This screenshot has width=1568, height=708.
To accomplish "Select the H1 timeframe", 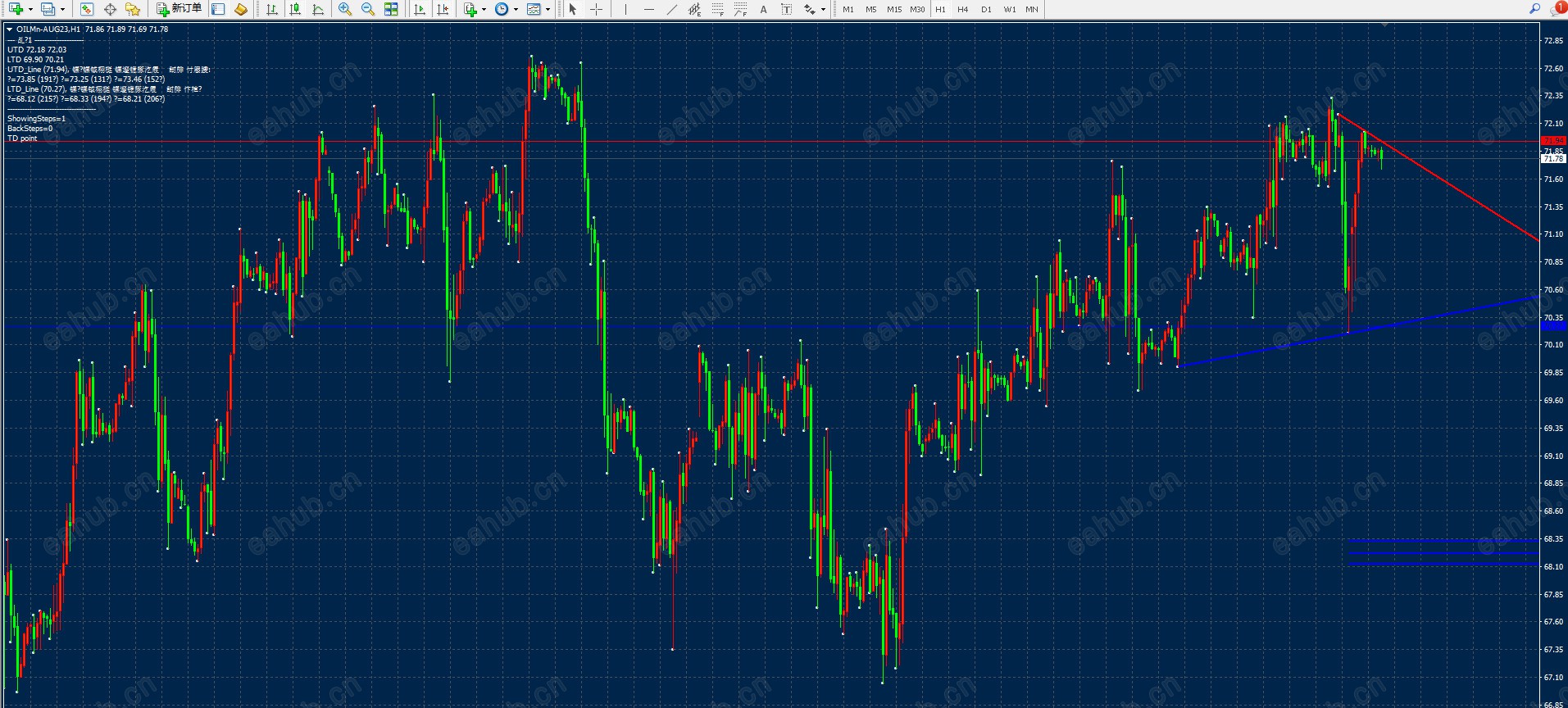I will pos(940,9).
